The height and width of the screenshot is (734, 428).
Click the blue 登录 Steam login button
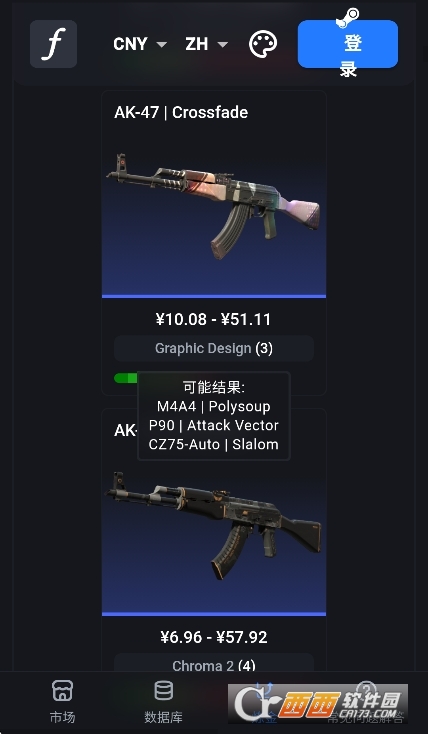point(348,44)
